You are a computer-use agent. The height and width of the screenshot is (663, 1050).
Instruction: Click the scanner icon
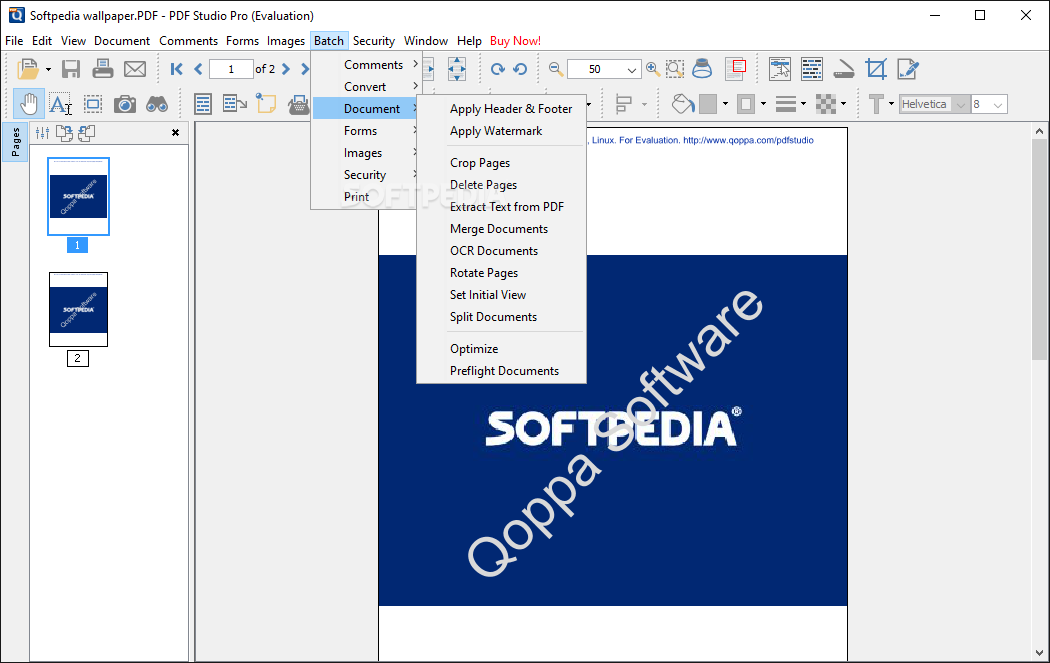[x=844, y=69]
